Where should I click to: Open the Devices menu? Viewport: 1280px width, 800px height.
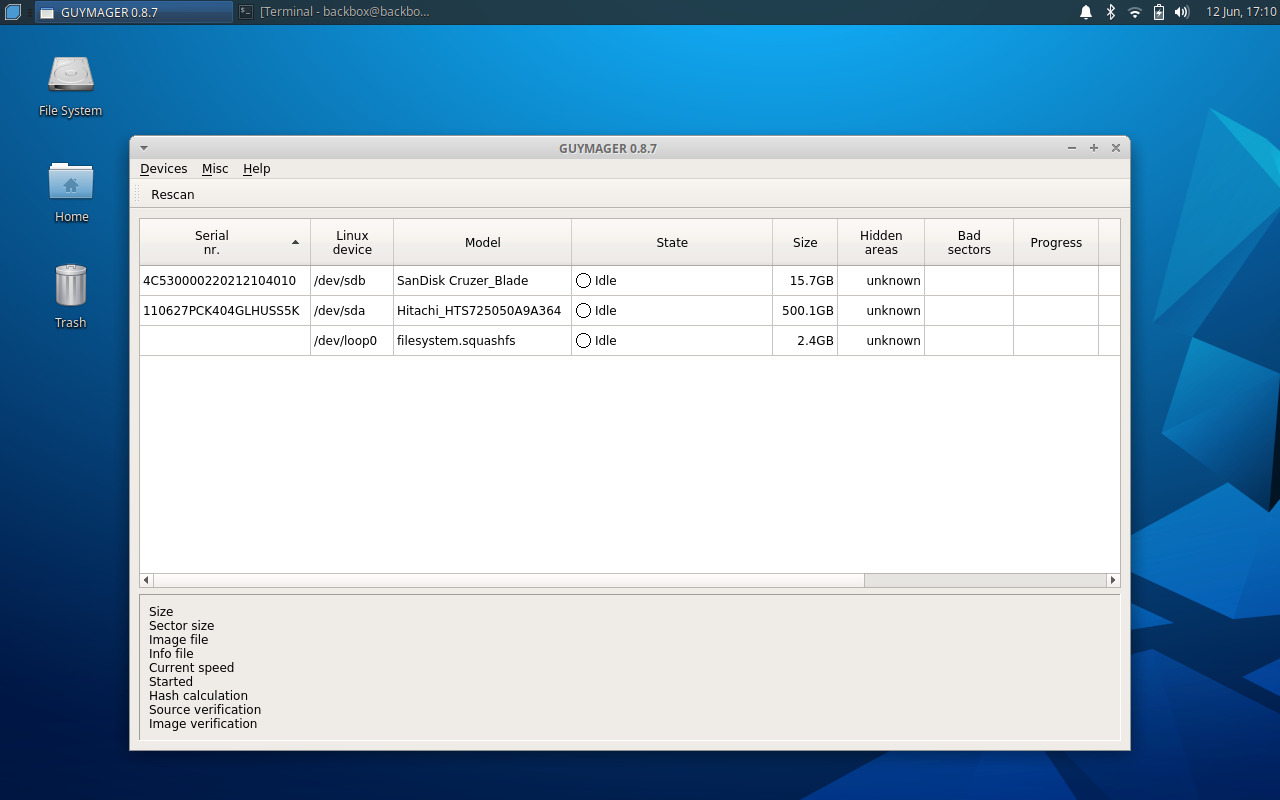coord(163,168)
